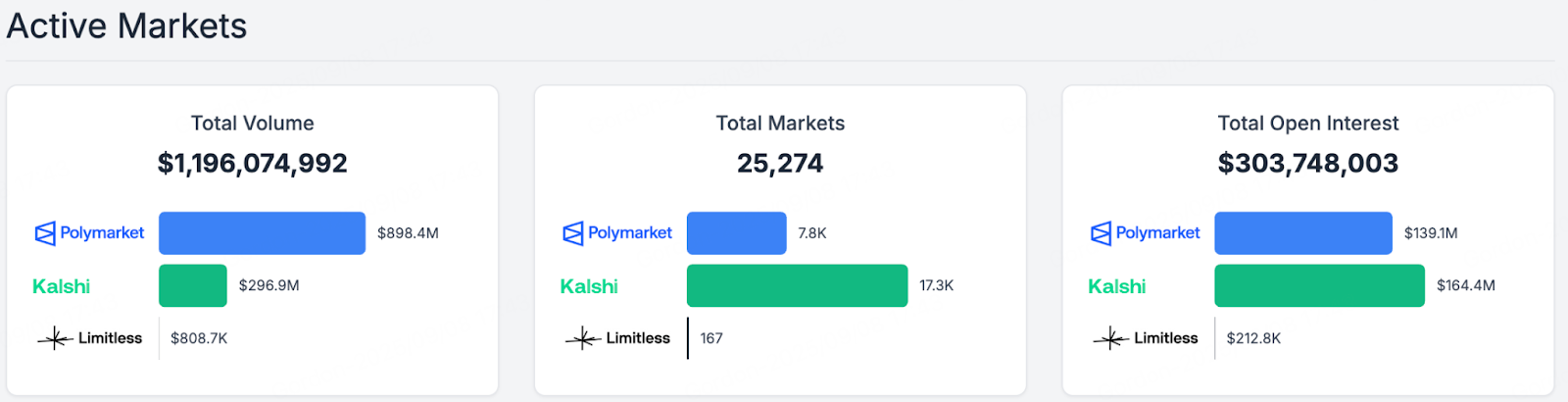
Task: Click the $1,196,074,992 total volume figure
Action: point(253,163)
